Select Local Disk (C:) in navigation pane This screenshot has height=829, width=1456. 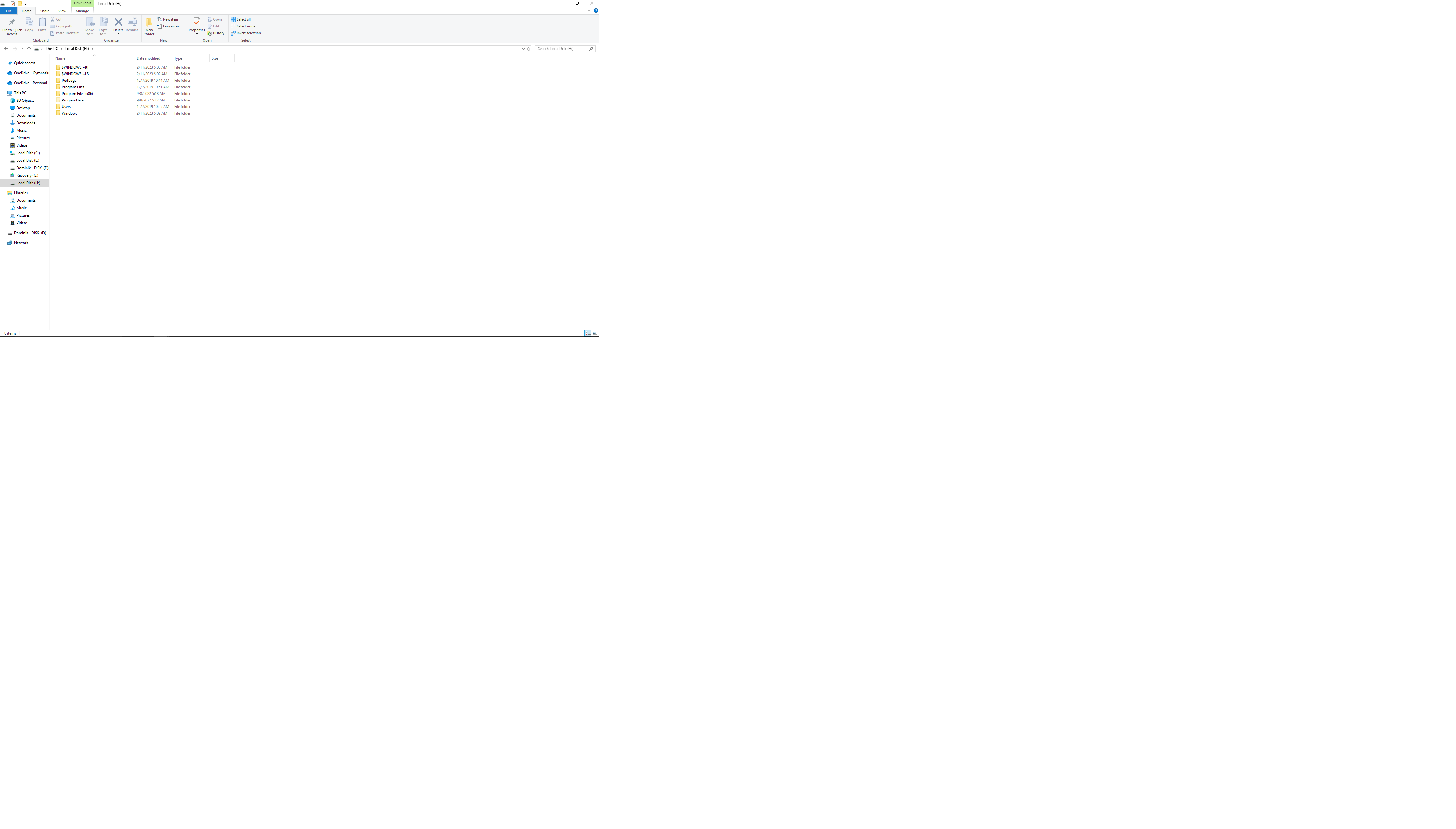(28, 153)
